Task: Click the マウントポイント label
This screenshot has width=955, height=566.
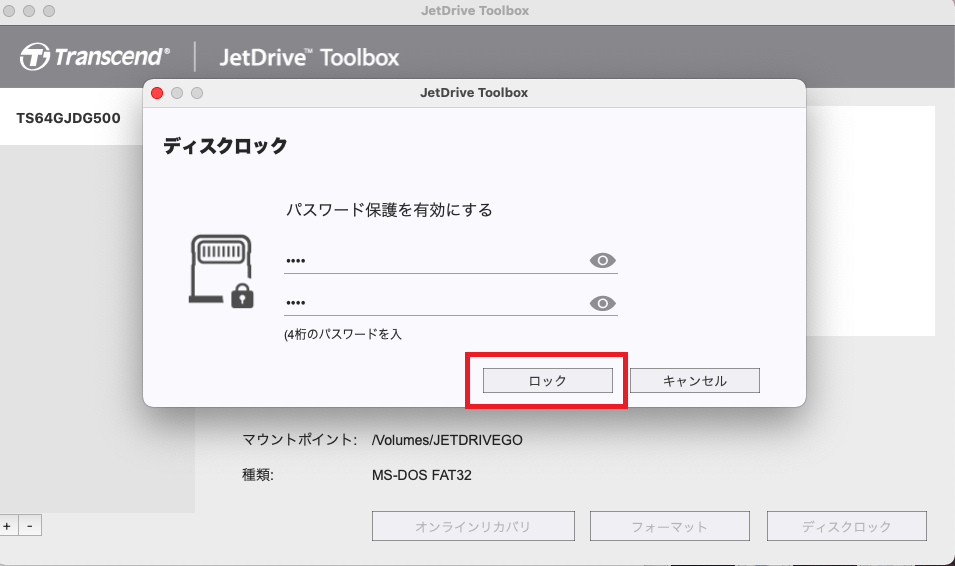Action: [300, 440]
